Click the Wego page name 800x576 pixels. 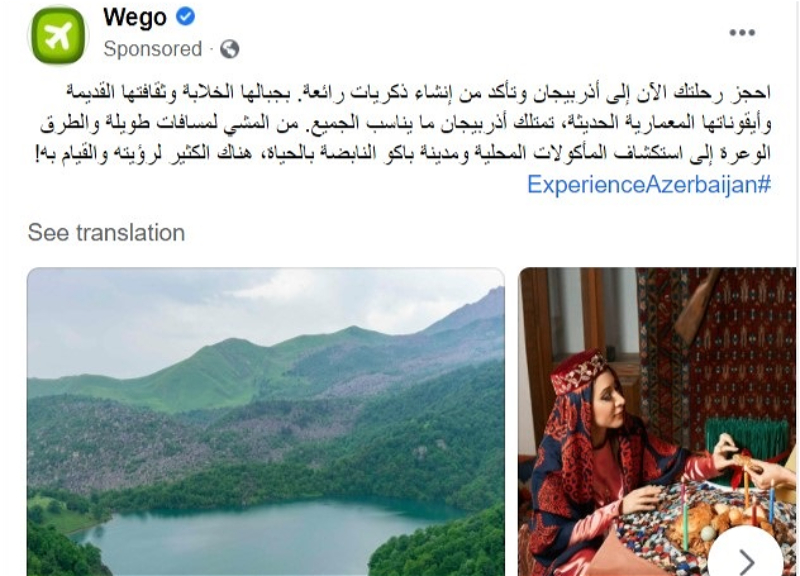pos(135,17)
